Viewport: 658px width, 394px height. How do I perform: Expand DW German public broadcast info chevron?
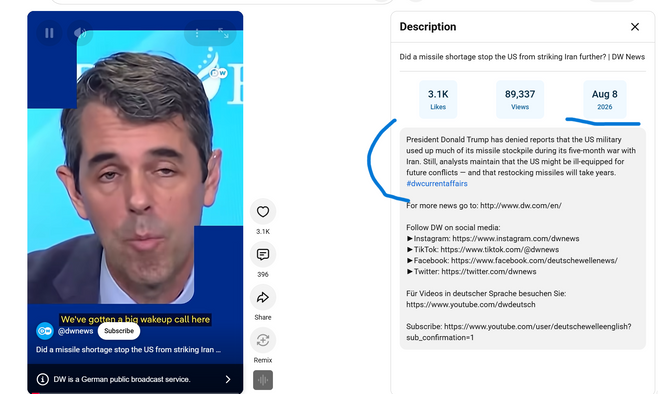(x=228, y=379)
